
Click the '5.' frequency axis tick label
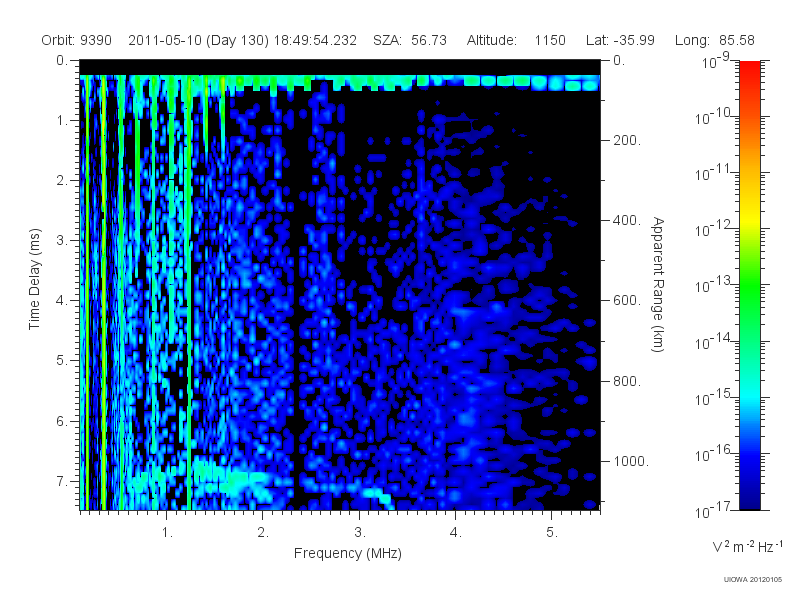point(552,533)
